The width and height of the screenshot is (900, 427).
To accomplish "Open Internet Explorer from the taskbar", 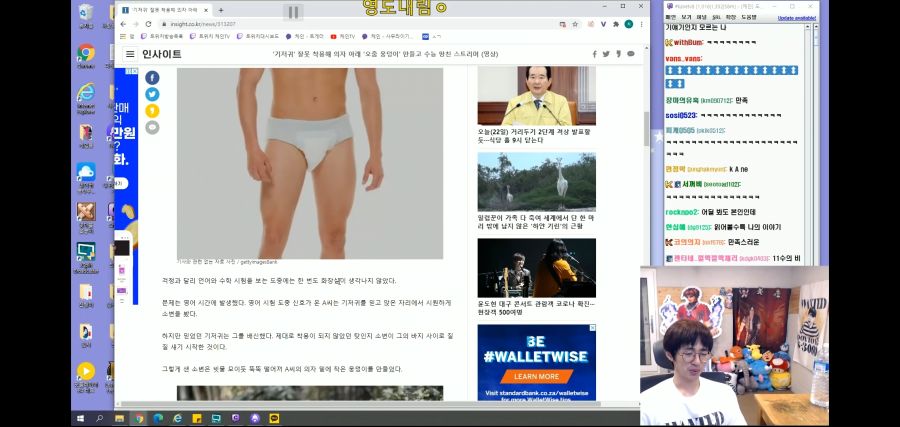I will tap(178, 418).
